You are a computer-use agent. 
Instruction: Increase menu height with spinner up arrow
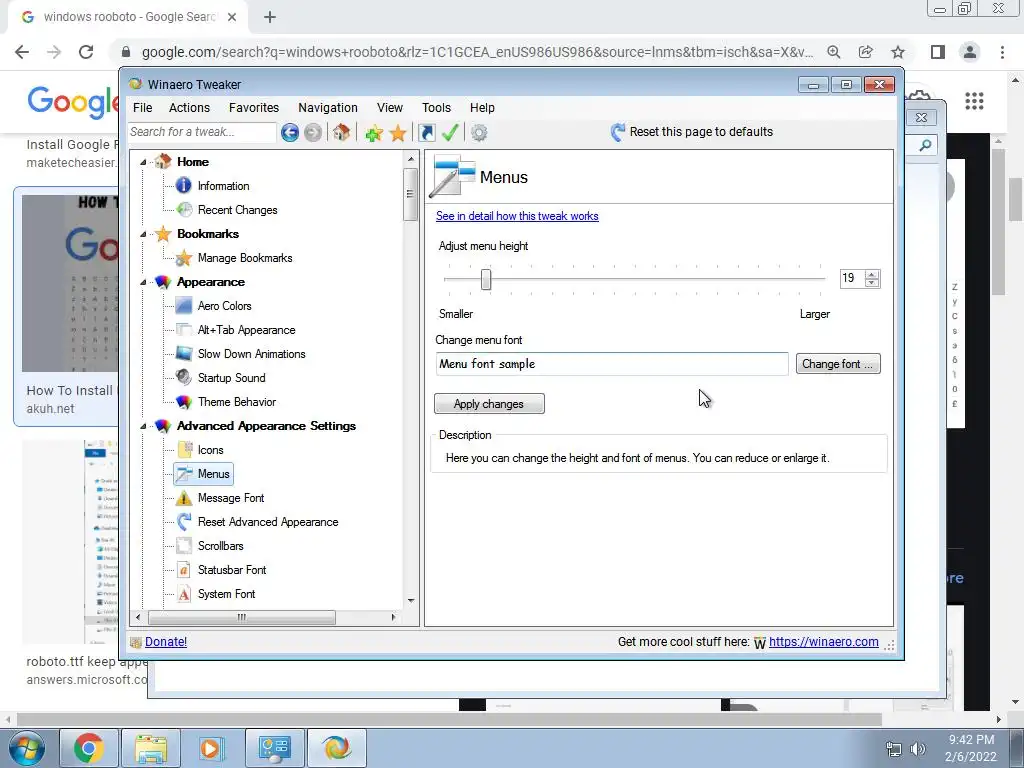pyautogui.click(x=872, y=274)
